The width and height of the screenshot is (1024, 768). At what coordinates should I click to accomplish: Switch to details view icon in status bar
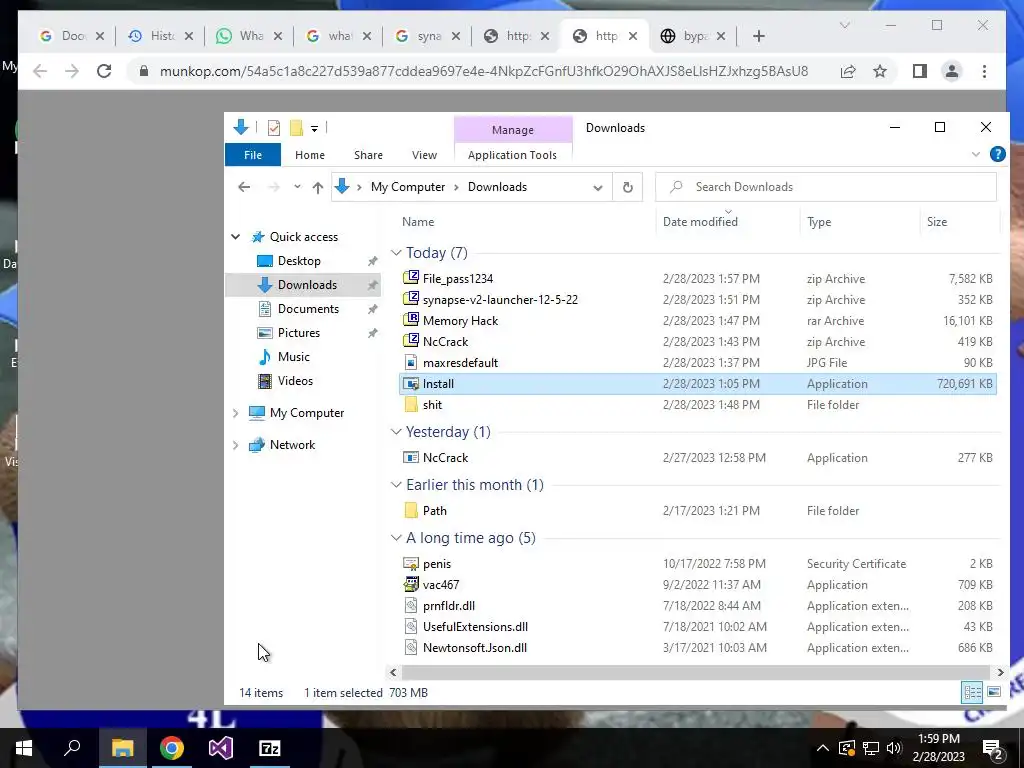point(972,692)
